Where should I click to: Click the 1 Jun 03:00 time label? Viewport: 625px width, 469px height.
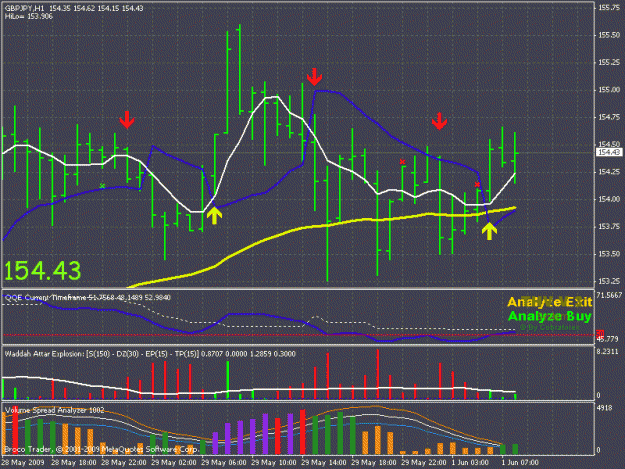(470, 463)
